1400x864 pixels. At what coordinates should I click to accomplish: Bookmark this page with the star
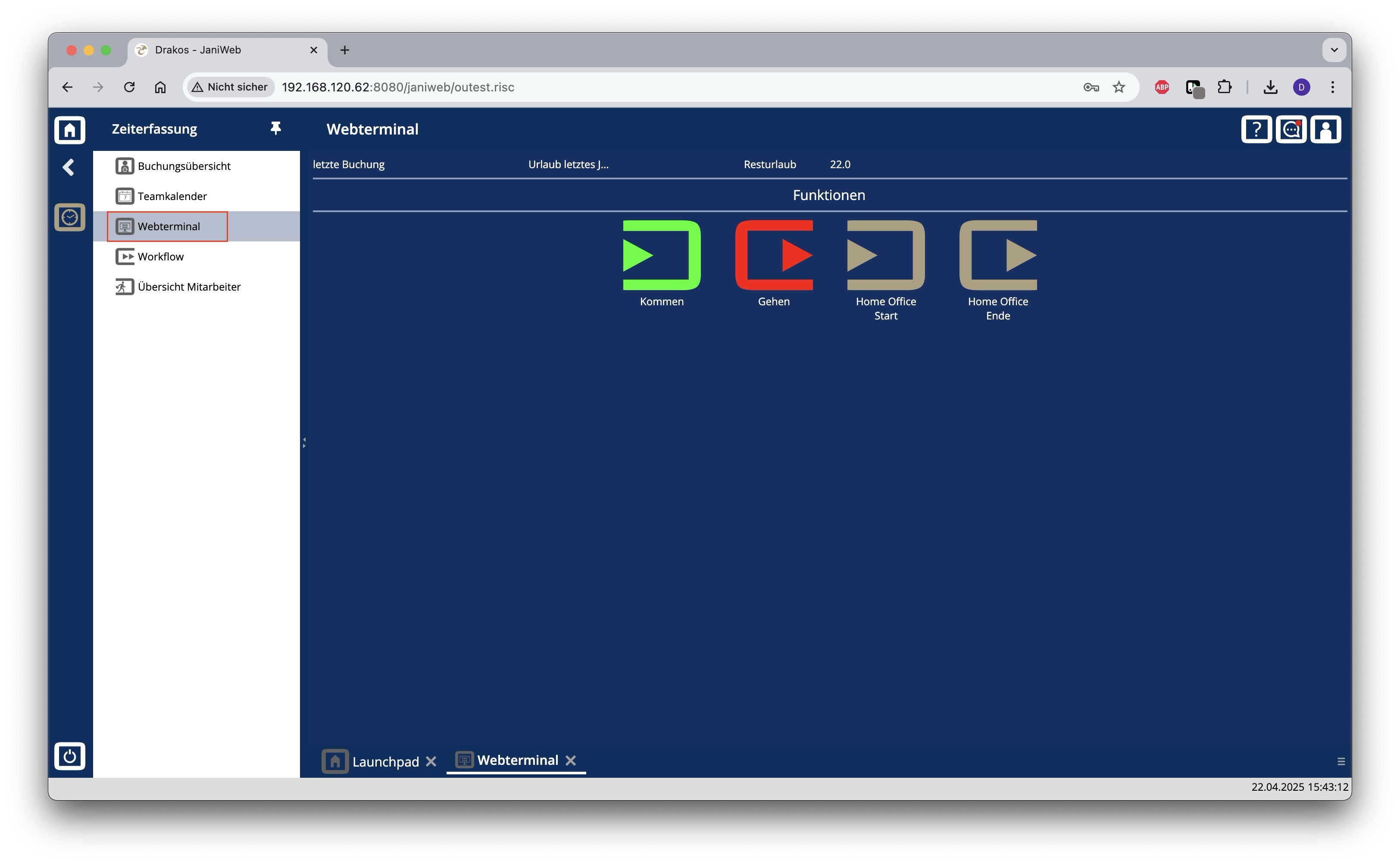pyautogui.click(x=1119, y=87)
